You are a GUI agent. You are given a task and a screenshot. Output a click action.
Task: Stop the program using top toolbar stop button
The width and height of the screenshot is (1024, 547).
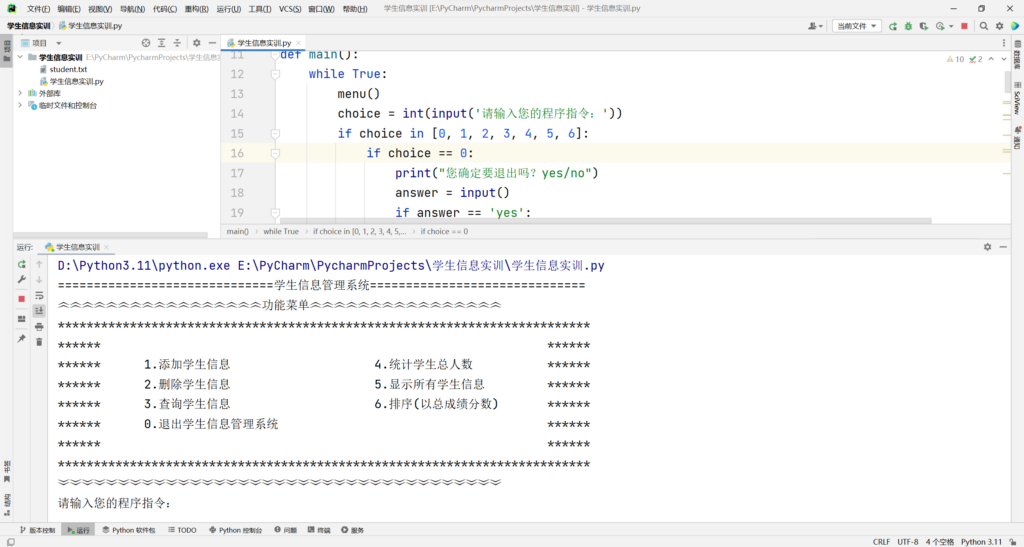(965, 26)
